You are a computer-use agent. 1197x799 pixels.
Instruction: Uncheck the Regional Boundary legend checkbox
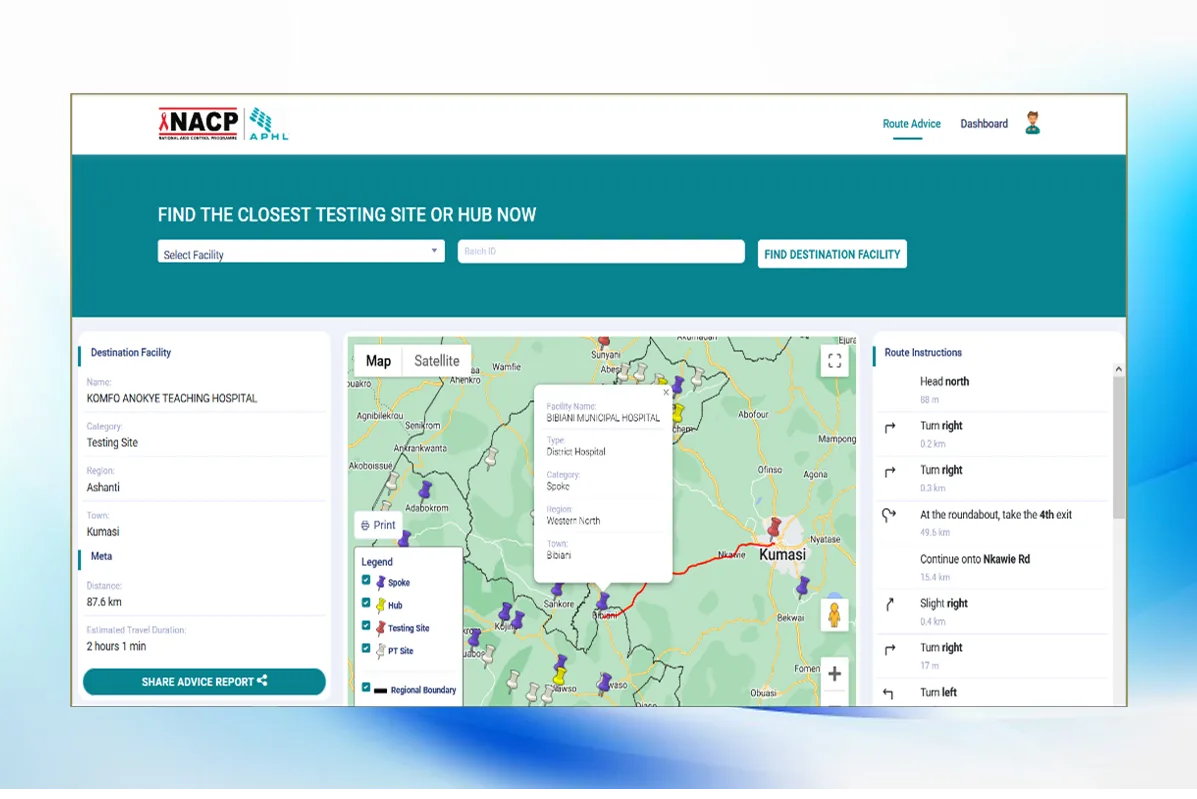366,687
